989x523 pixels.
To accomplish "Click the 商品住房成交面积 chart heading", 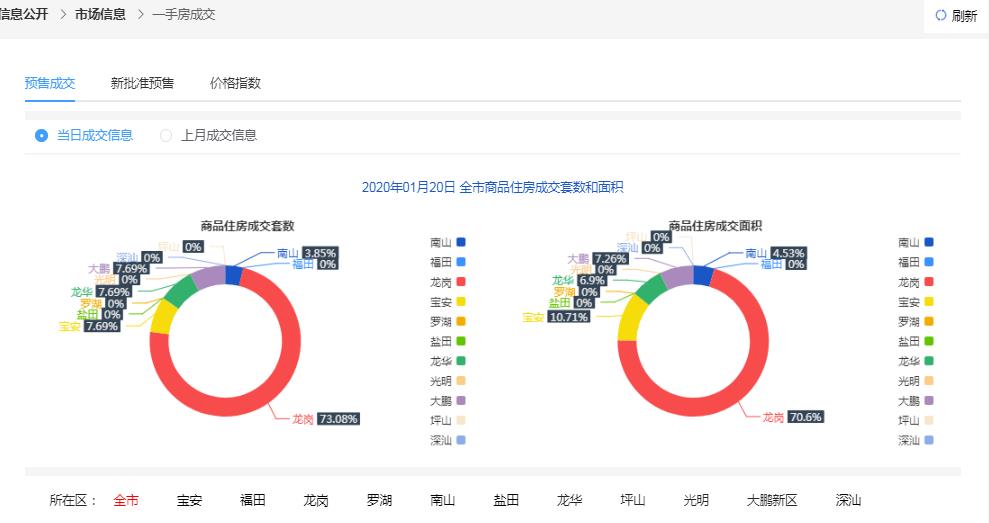I will [x=715, y=225].
